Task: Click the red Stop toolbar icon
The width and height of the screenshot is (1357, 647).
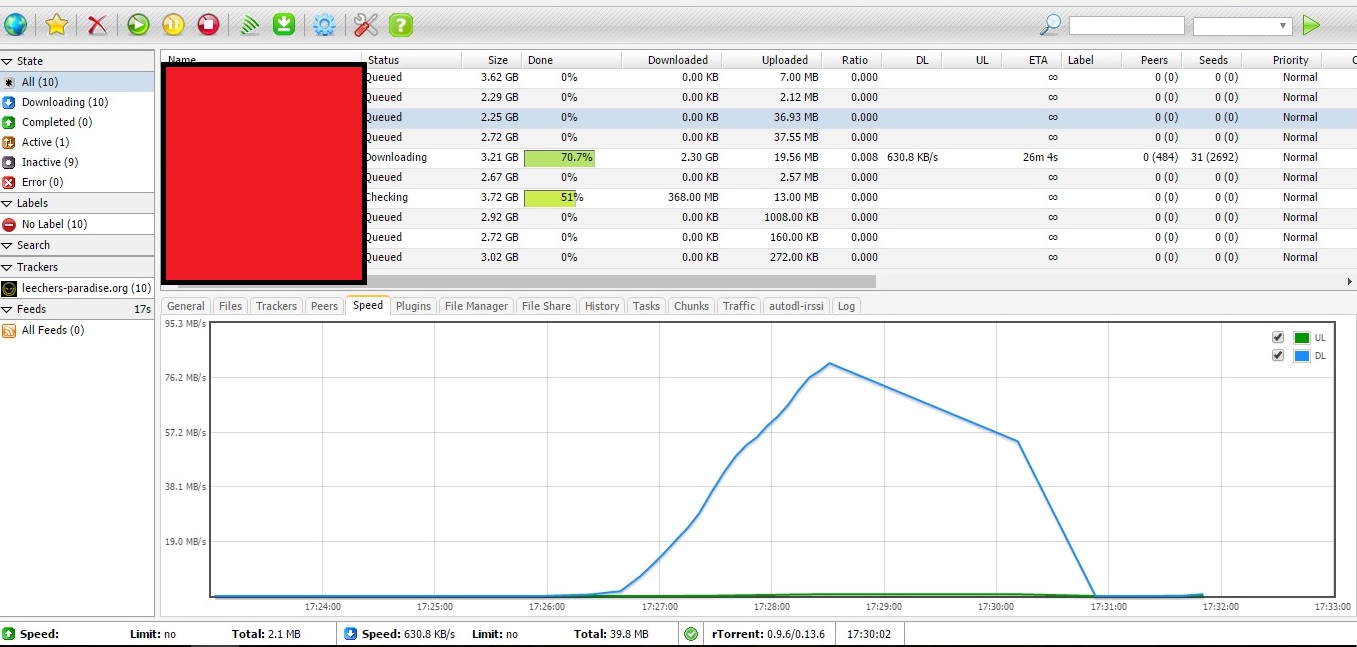Action: click(x=208, y=25)
